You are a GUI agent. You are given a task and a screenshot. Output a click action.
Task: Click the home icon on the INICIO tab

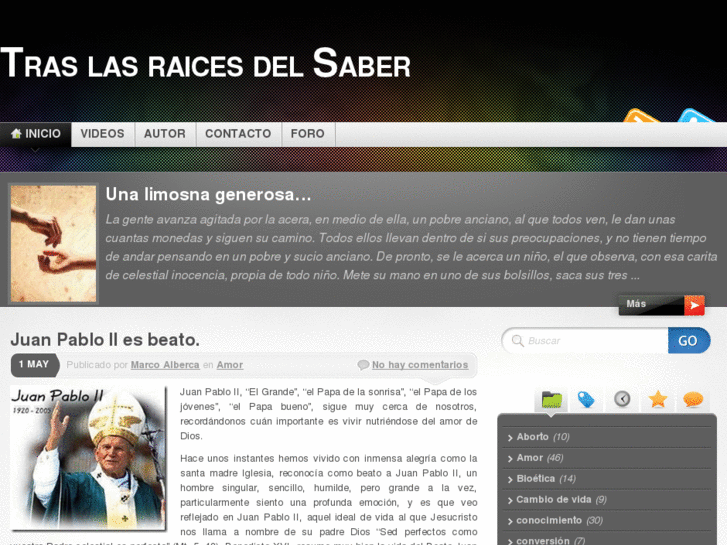click(16, 134)
